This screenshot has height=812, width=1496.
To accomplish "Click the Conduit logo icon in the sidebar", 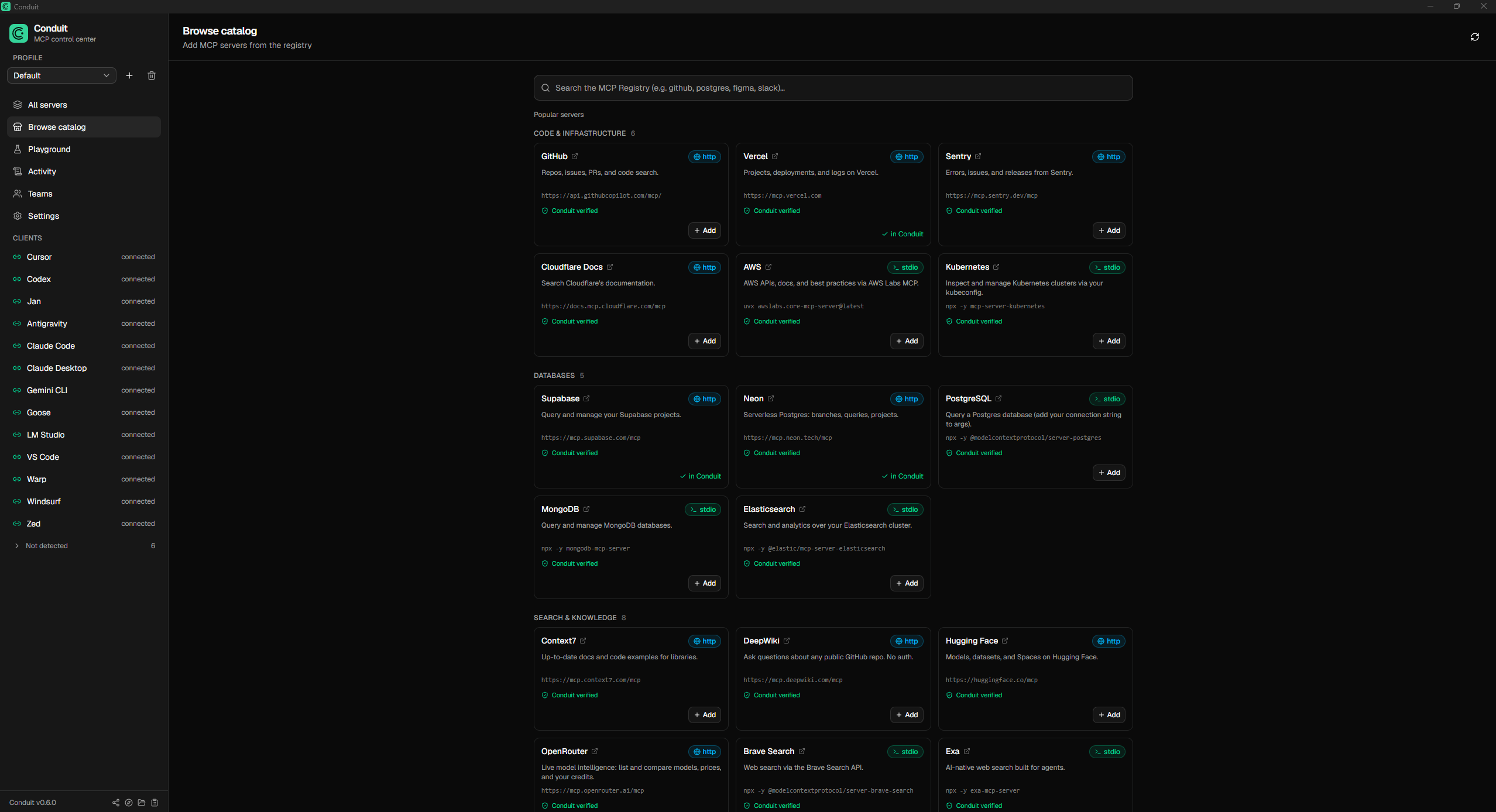I will coord(19,33).
